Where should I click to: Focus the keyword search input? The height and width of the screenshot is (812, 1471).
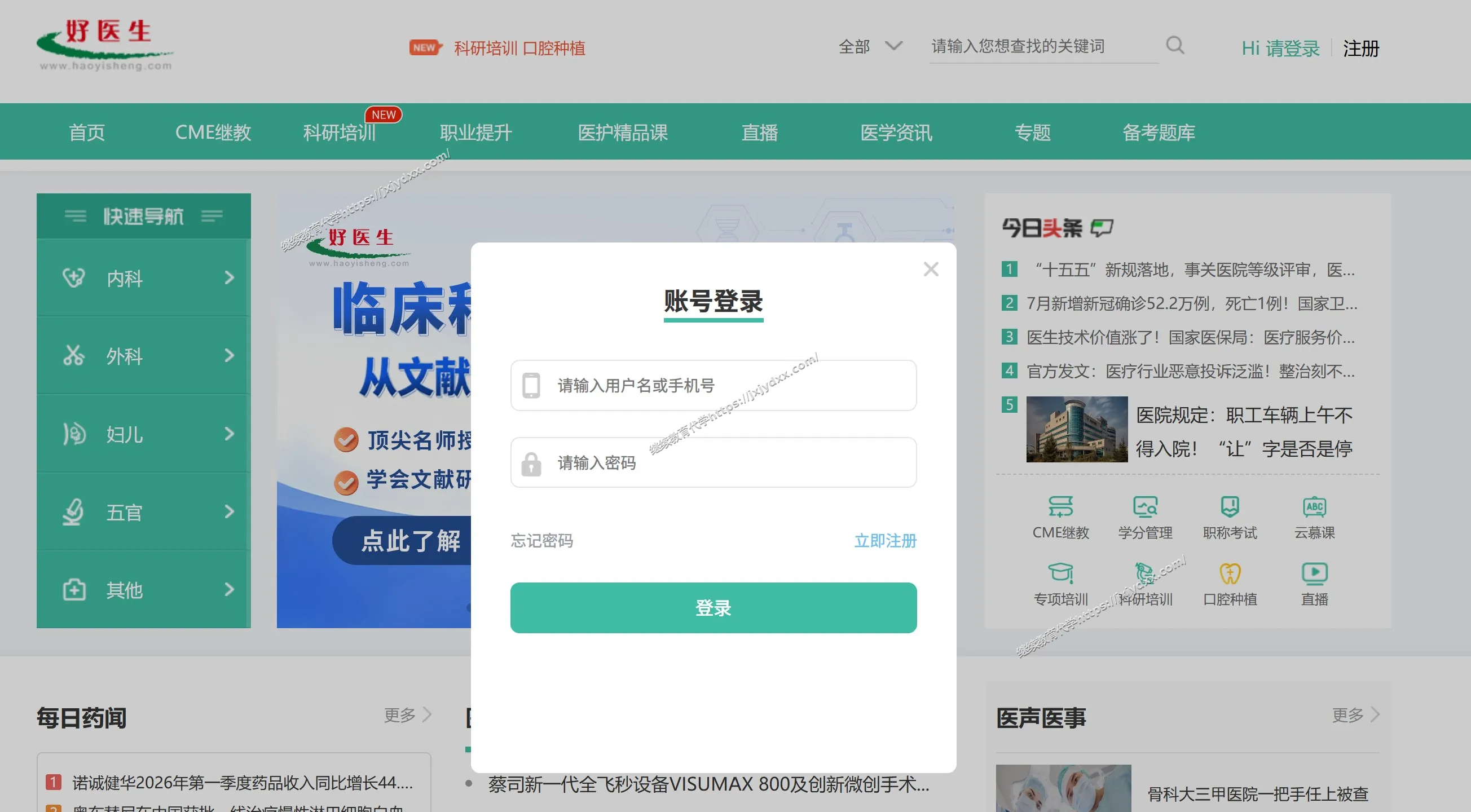pyautogui.click(x=1043, y=46)
